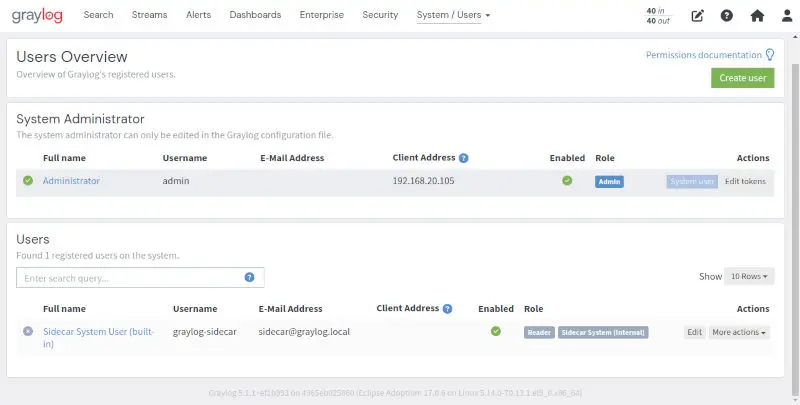Image resolution: width=800 pixels, height=405 pixels.
Task: Go to Streams
Action: tap(149, 15)
